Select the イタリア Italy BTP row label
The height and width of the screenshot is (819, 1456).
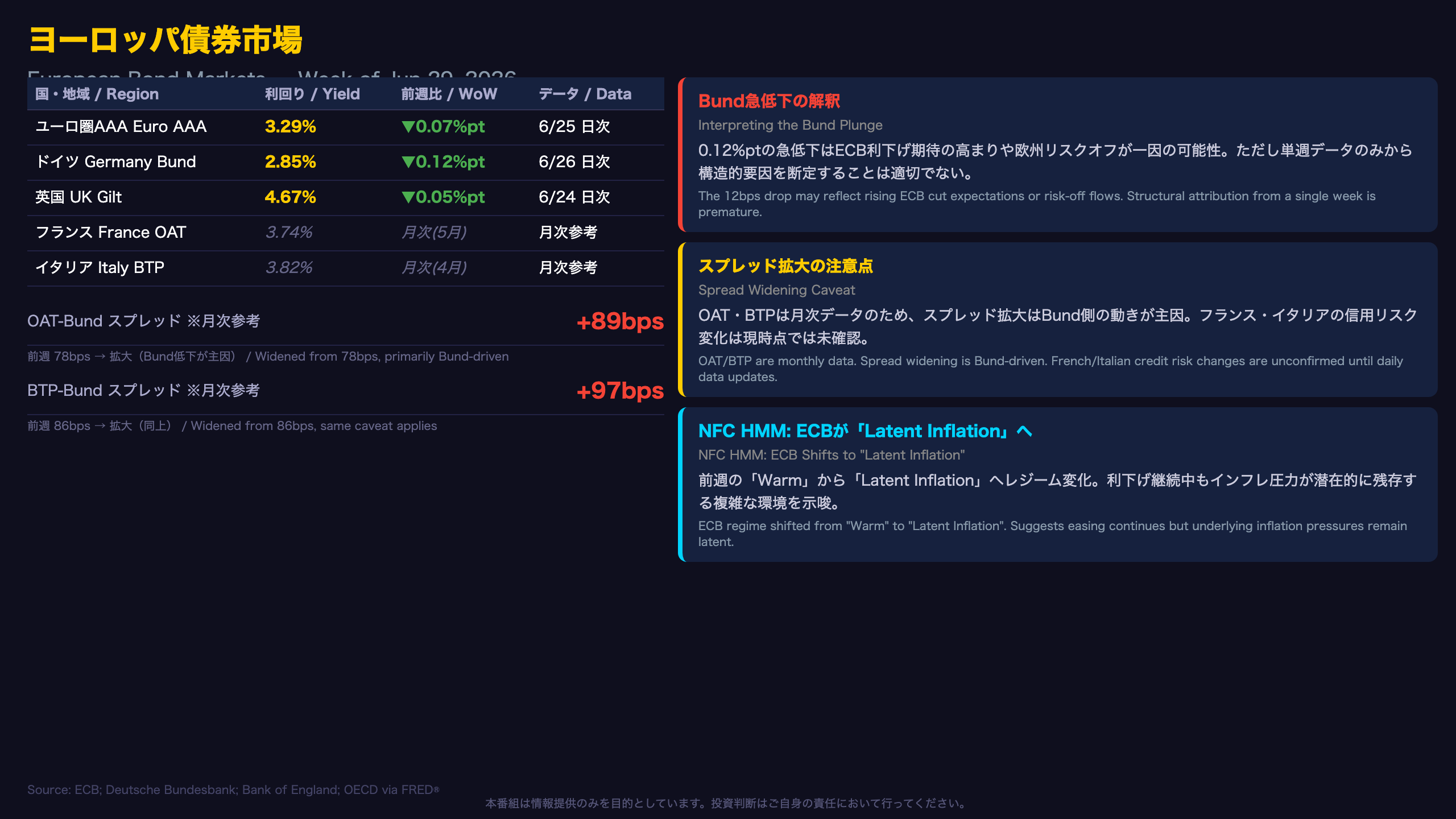pos(100,267)
